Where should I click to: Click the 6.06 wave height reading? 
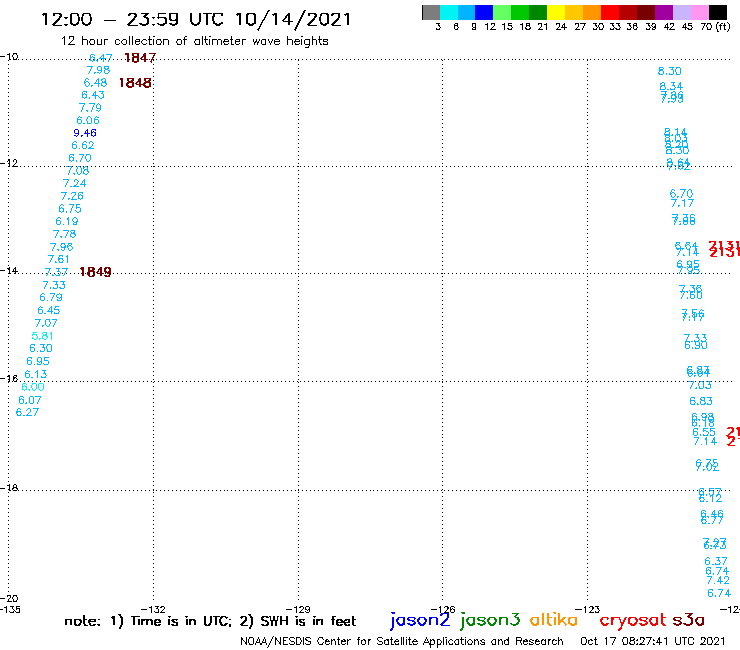(88, 120)
